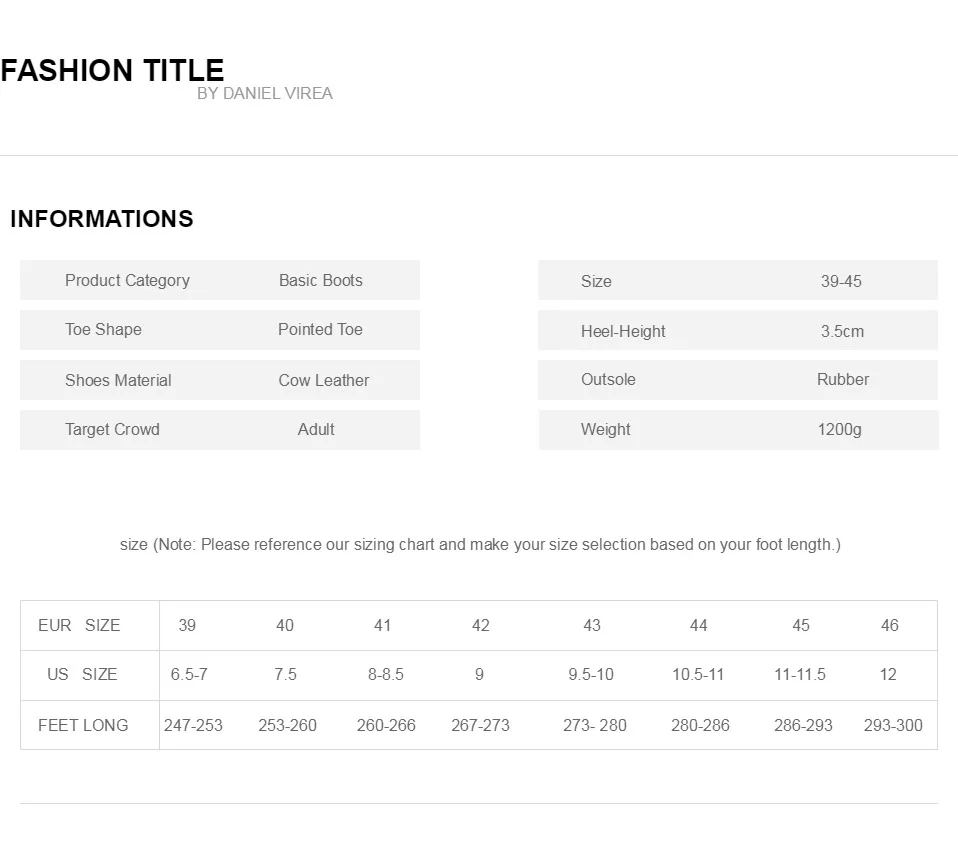Select the Size 39-45 value
The height and width of the screenshot is (855, 958).
[x=841, y=281]
